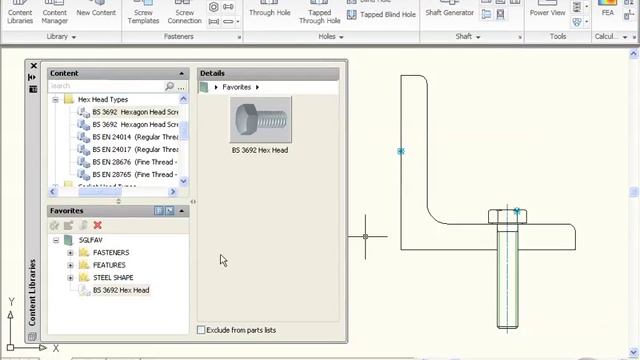Select the highlighted BS 3692 Hexagon Head row
This screenshot has width=640, height=360.
(x=128, y=112)
